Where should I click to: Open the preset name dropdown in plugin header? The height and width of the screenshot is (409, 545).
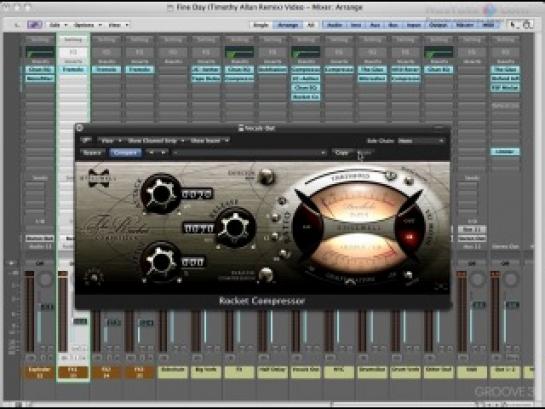click(250, 153)
